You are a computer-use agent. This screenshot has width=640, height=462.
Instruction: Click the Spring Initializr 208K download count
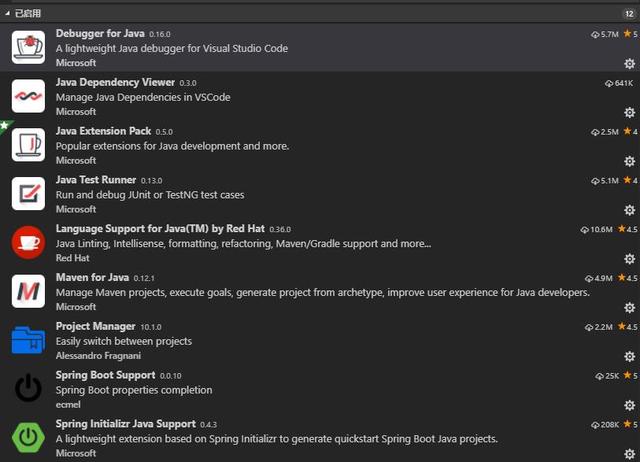coord(605,425)
